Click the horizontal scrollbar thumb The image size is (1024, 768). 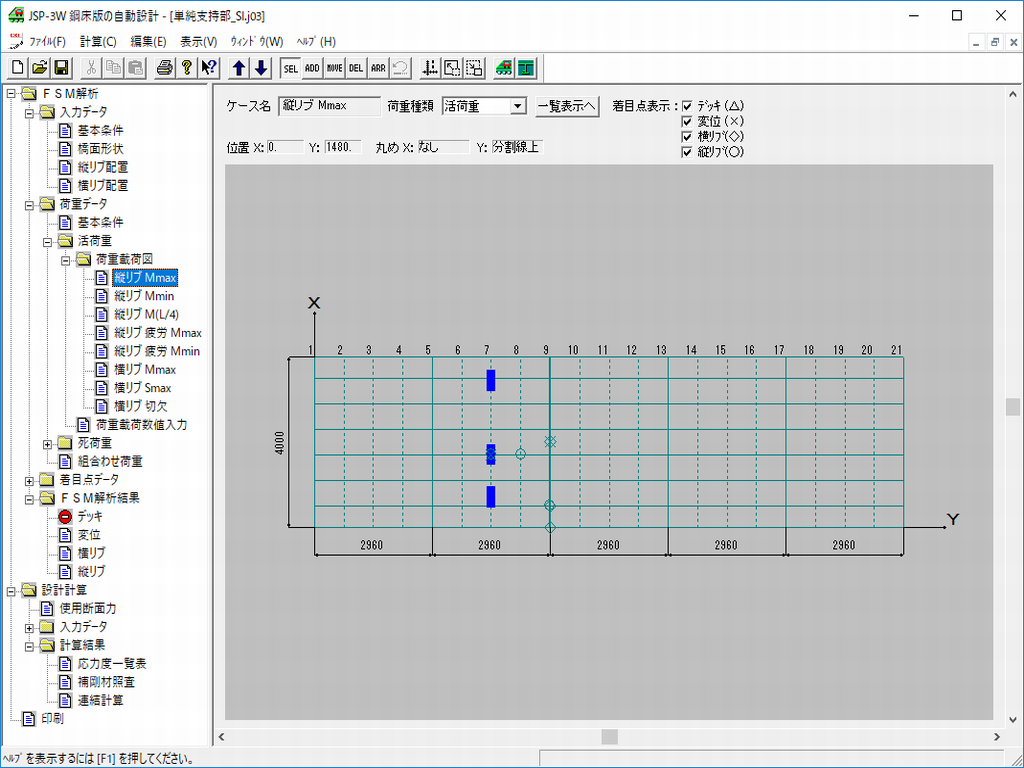609,737
